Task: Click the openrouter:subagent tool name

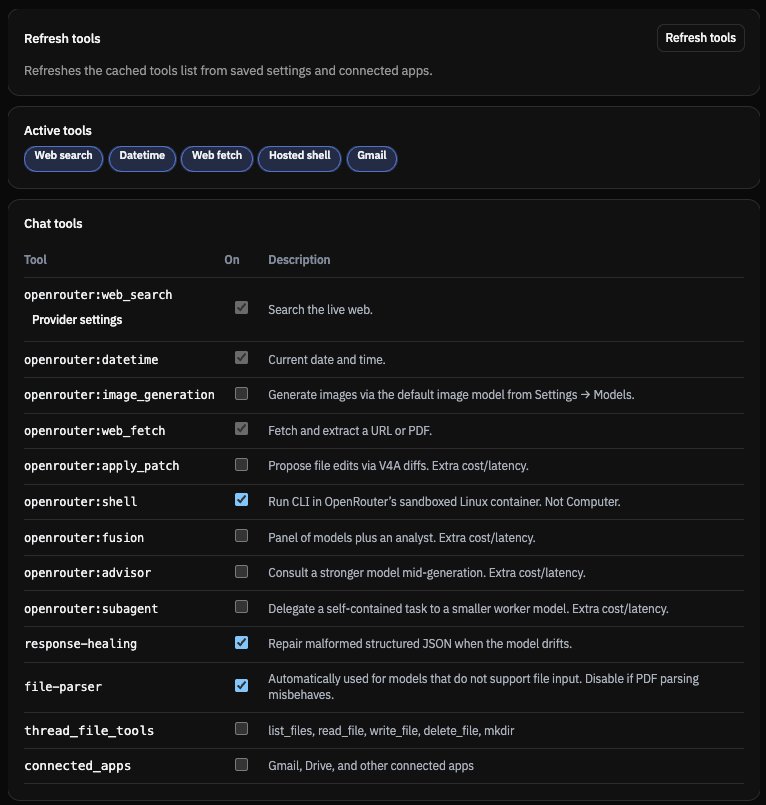Action: point(91,608)
